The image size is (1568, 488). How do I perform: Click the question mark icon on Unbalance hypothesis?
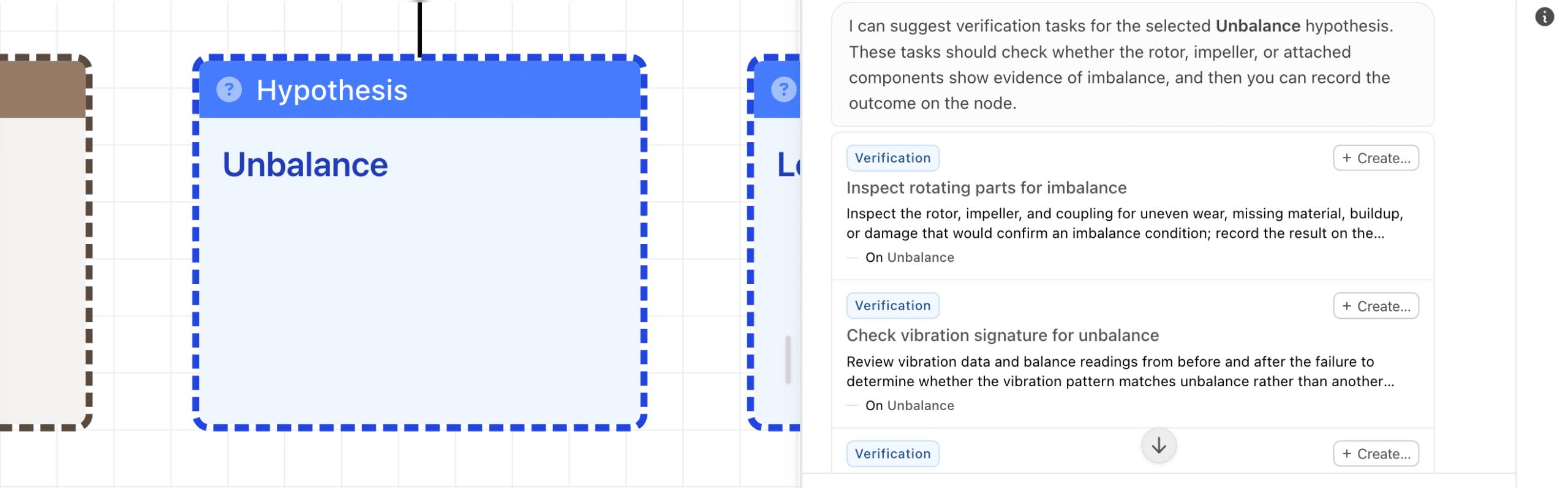click(229, 90)
